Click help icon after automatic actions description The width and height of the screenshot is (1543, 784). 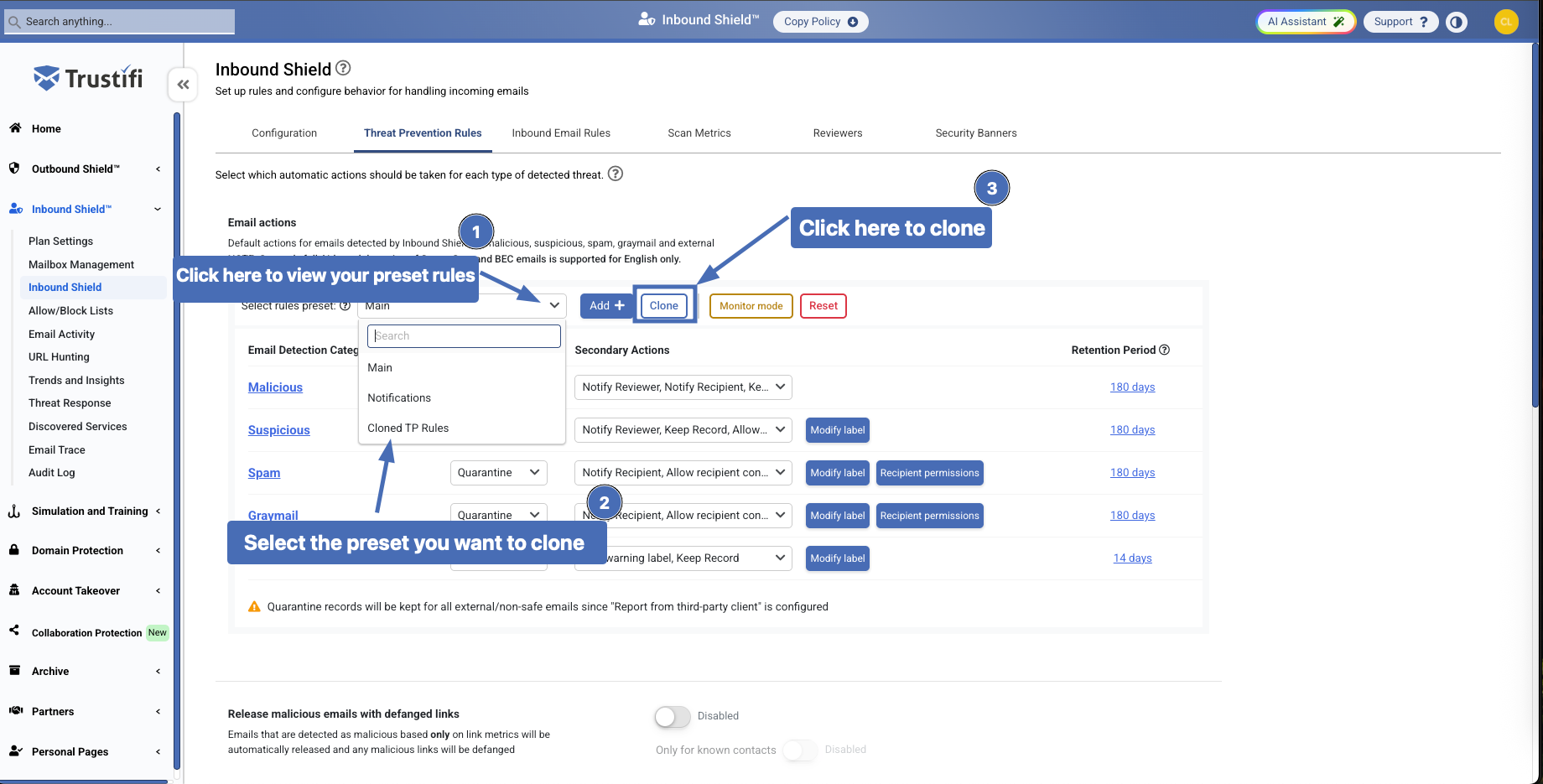tap(616, 174)
